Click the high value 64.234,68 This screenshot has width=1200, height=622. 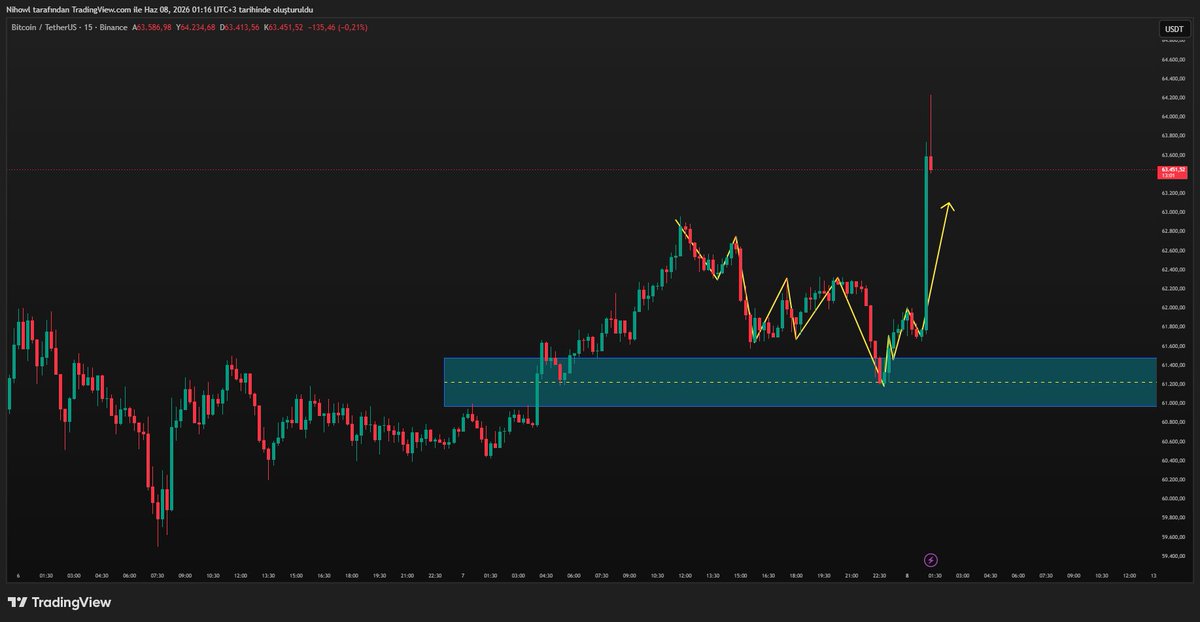[x=197, y=27]
